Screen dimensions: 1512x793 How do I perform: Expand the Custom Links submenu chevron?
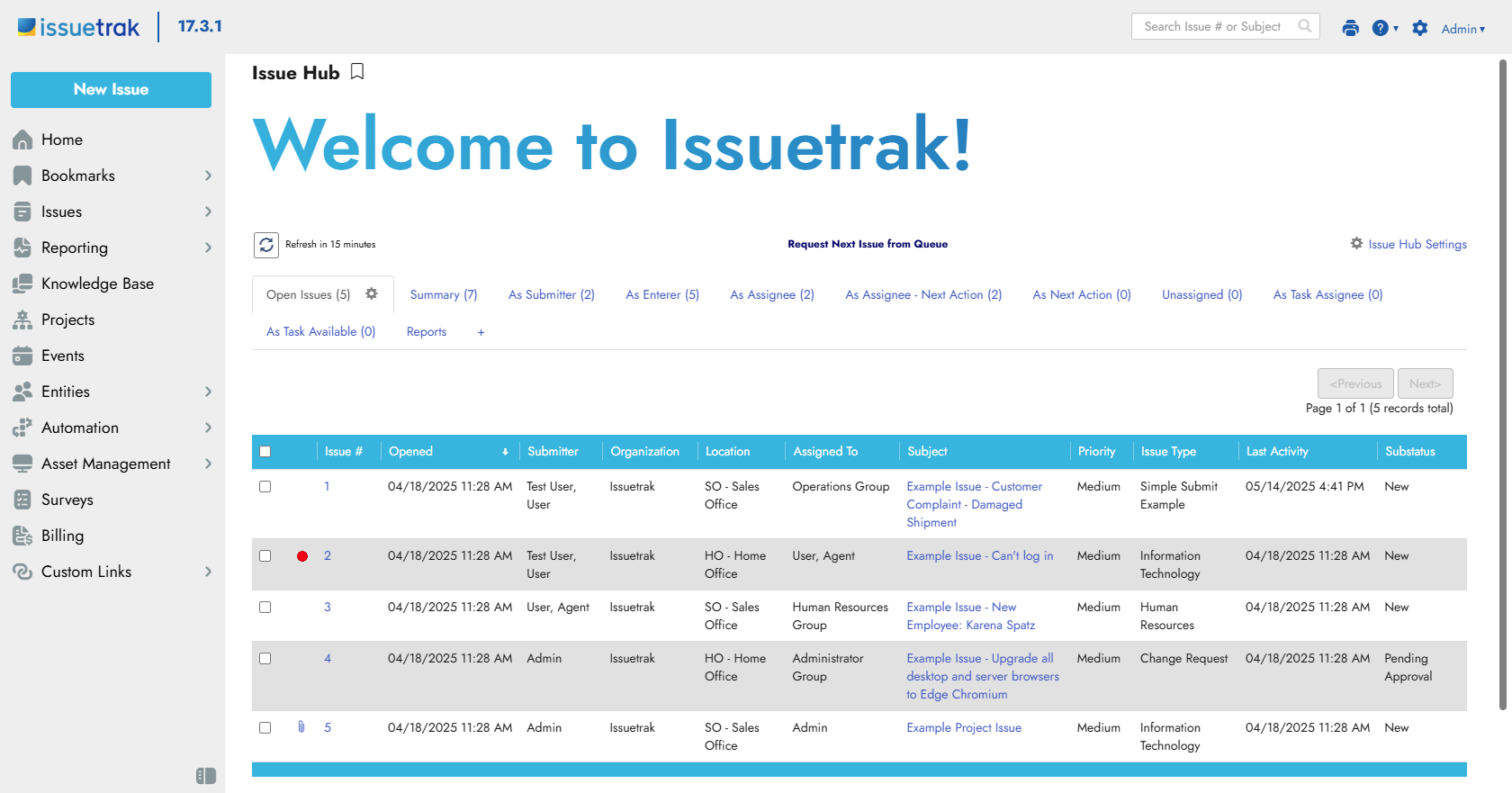(208, 572)
